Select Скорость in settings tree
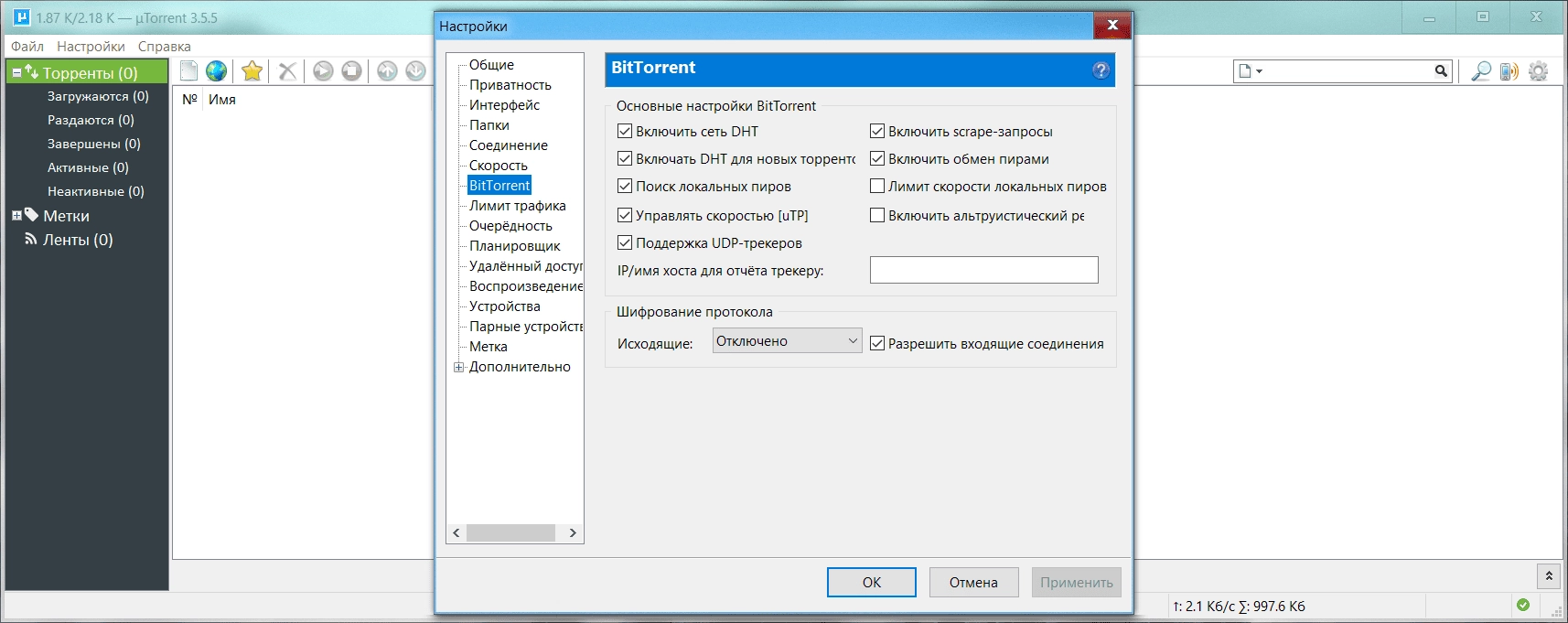Viewport: 1568px width, 623px height. 499,165
